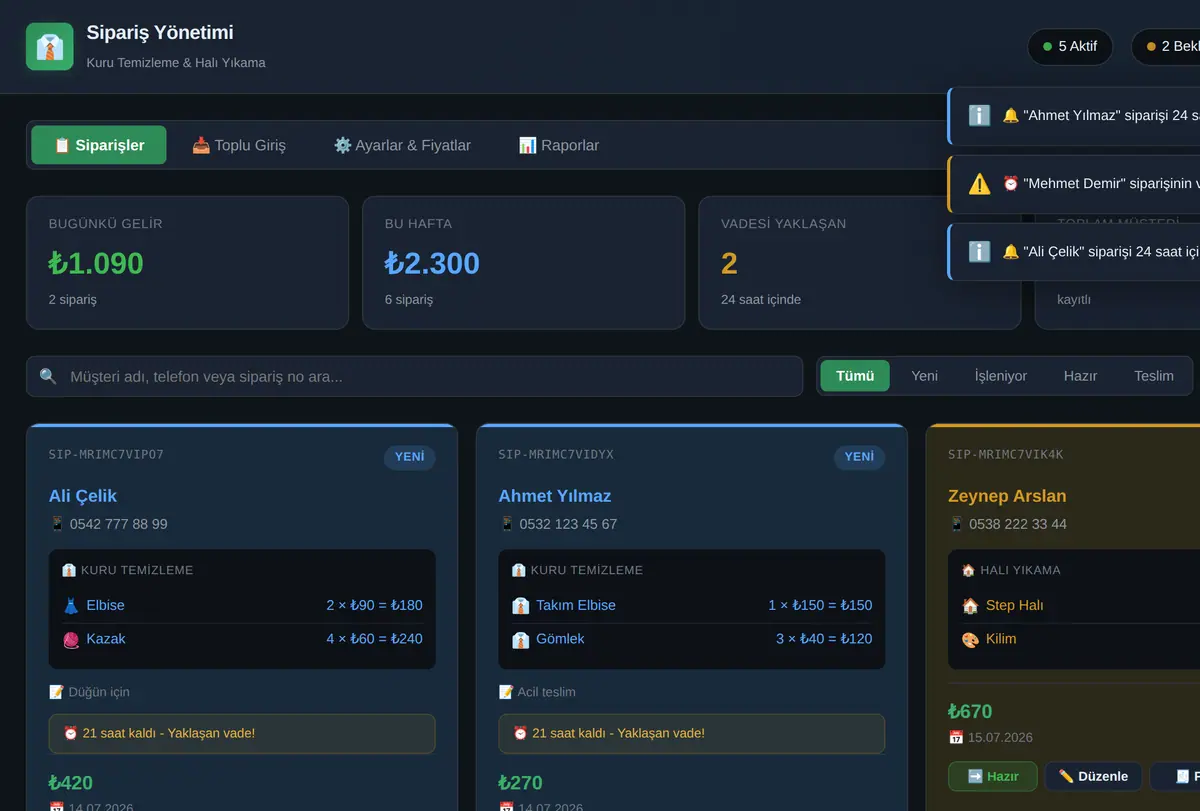The width and height of the screenshot is (1200, 811).
Task: Click the search field for orders
Action: point(415,377)
